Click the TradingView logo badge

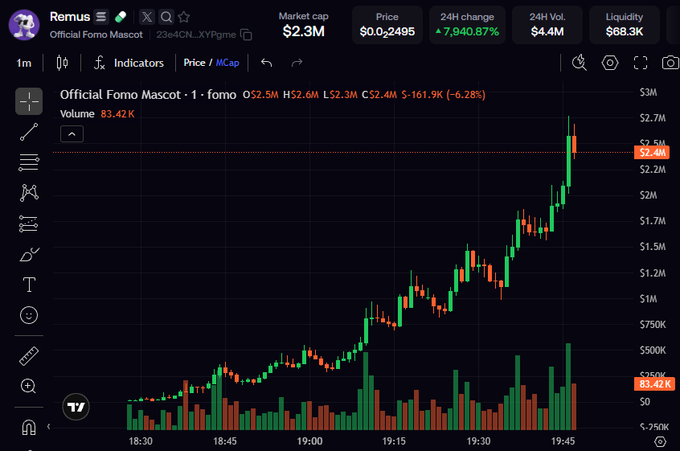click(x=76, y=407)
